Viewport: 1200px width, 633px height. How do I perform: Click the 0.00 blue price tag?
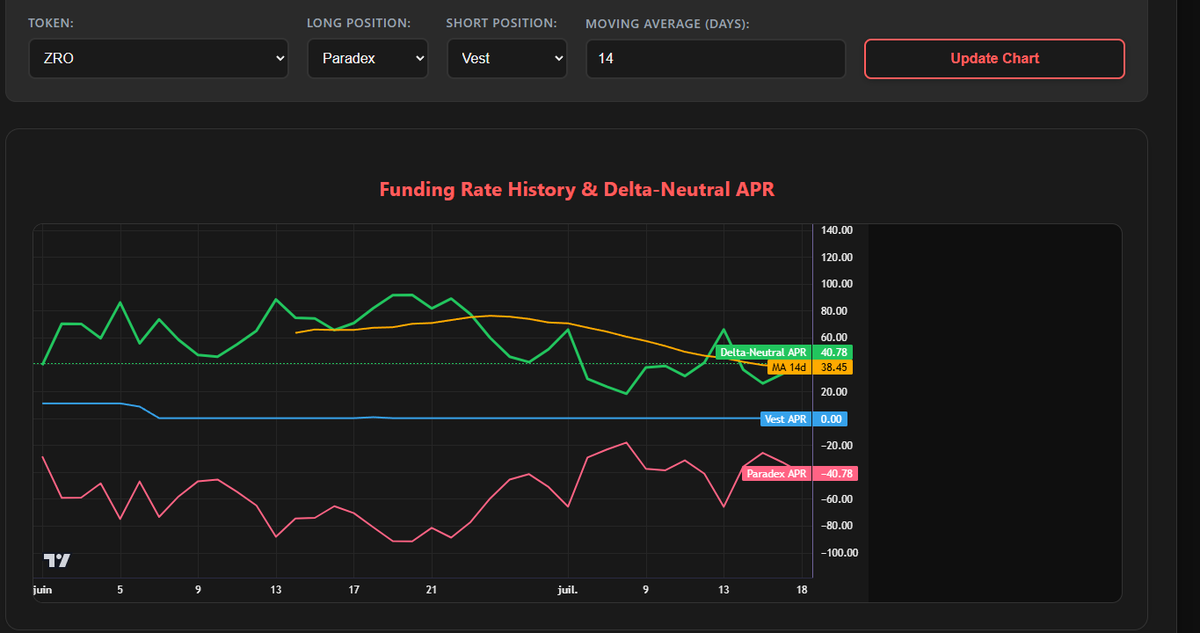click(832, 419)
